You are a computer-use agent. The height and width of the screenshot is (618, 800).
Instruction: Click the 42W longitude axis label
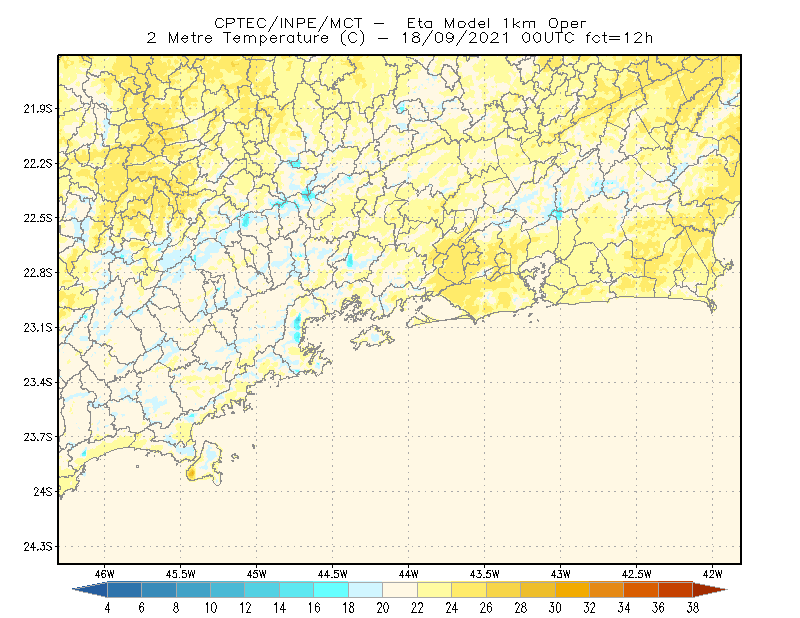click(712, 574)
